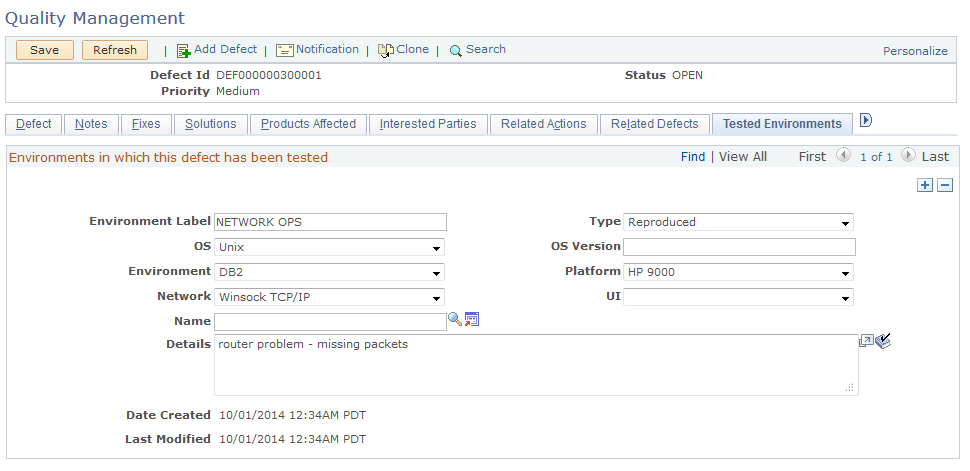Open Details in popup window icon
Viewport: 970px width, 471px height.
coord(866,341)
